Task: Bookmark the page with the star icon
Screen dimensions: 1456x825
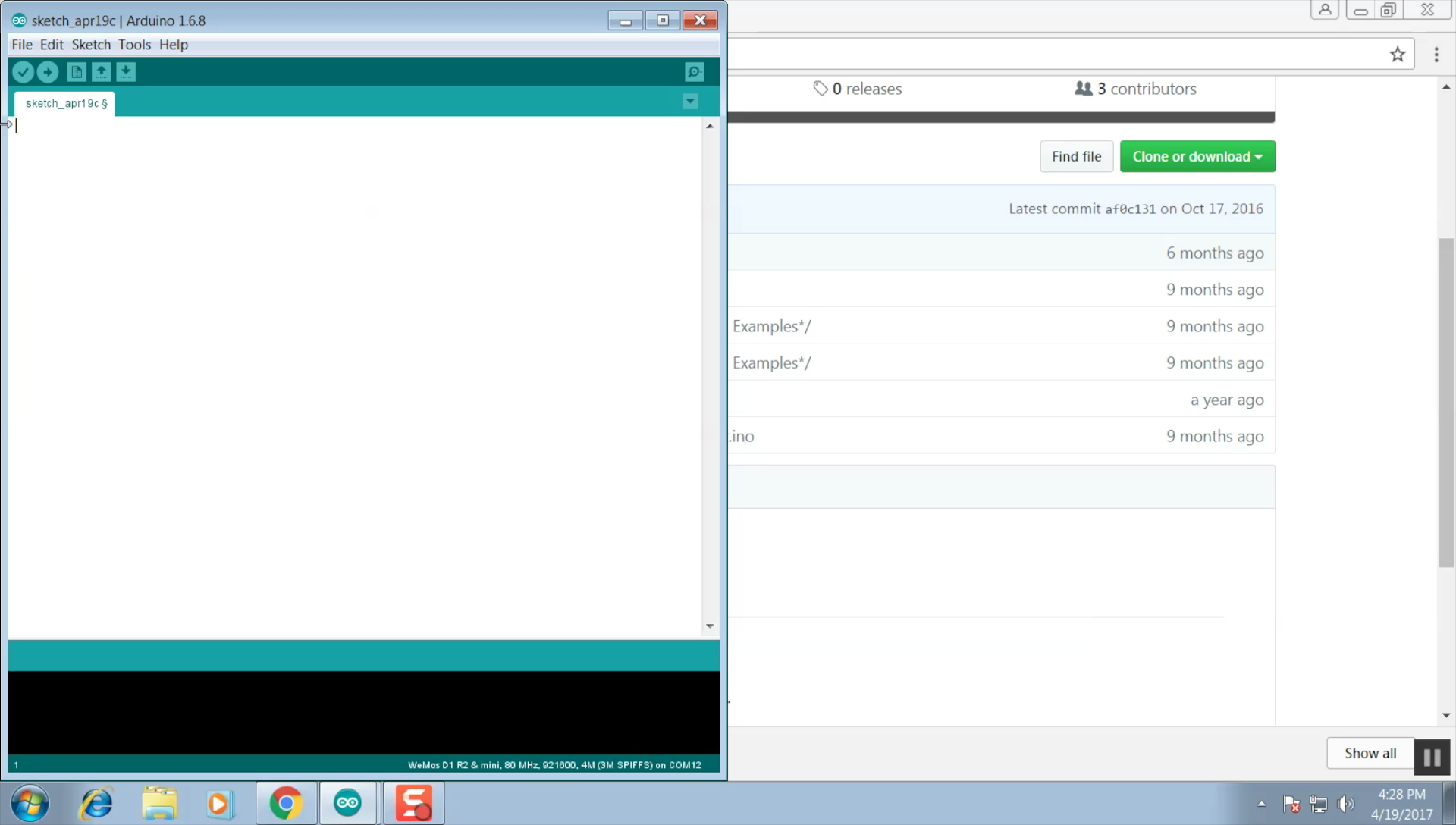Action: [1398, 55]
